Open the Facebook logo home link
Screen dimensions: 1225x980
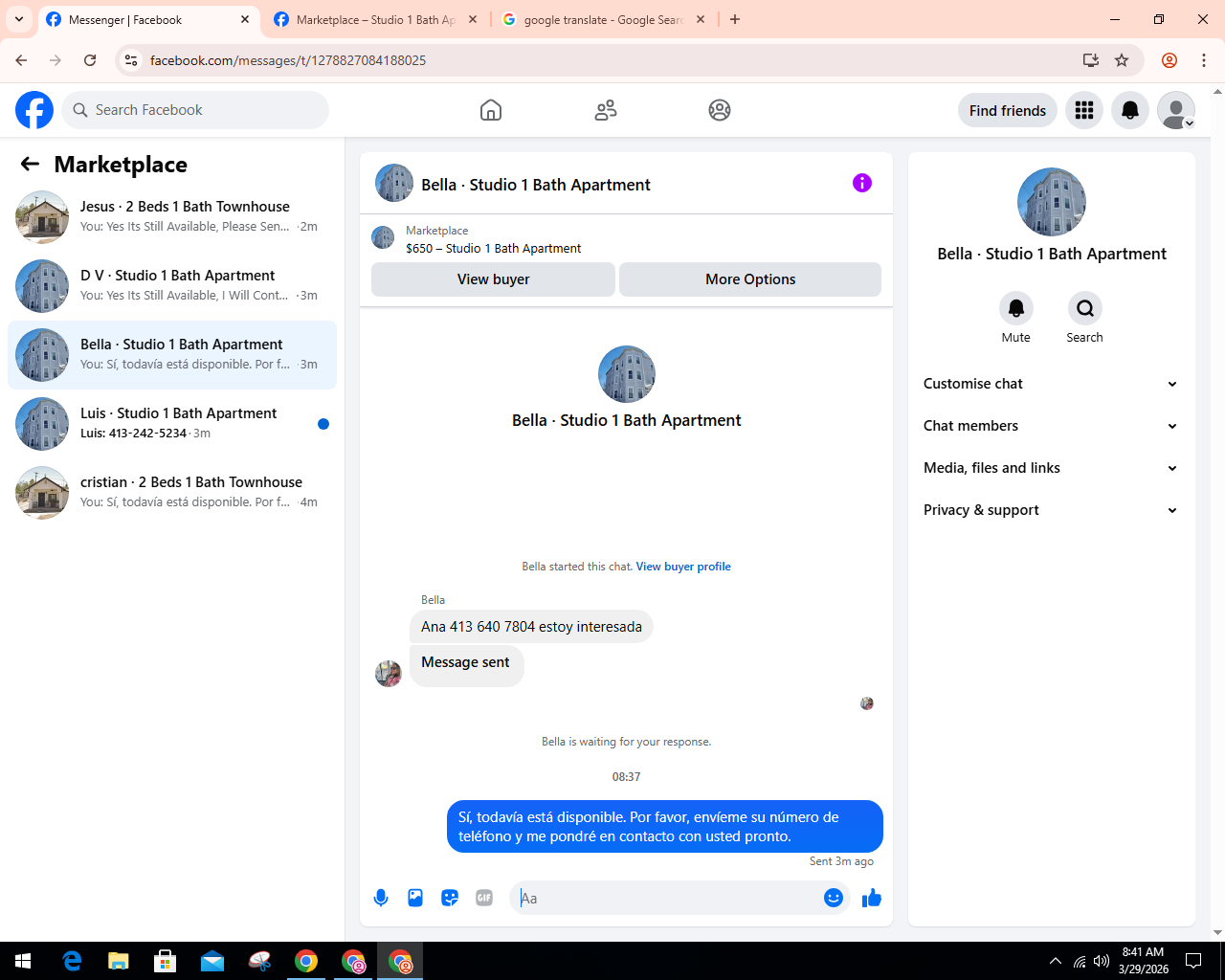coord(34,110)
